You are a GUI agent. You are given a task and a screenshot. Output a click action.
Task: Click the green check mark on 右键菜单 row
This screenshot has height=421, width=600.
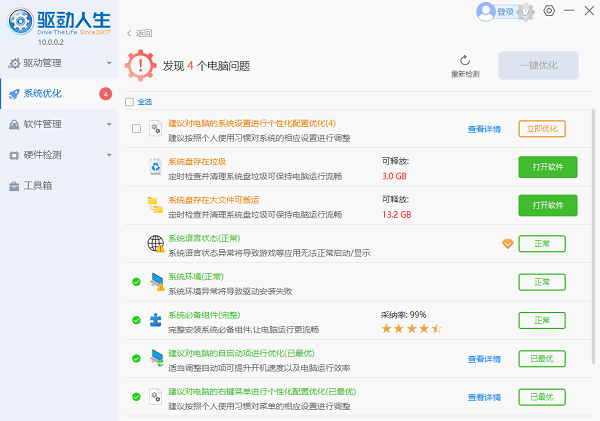[136, 397]
